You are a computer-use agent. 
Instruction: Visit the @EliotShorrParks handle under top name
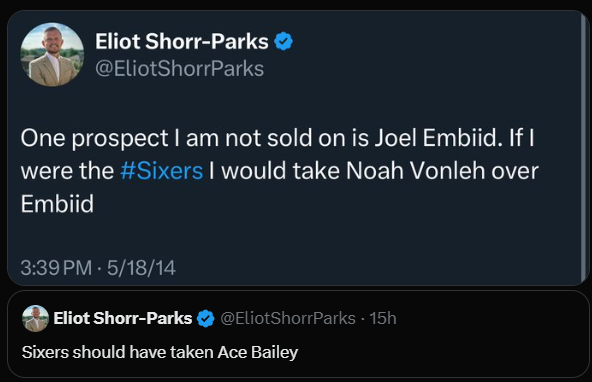point(179,69)
